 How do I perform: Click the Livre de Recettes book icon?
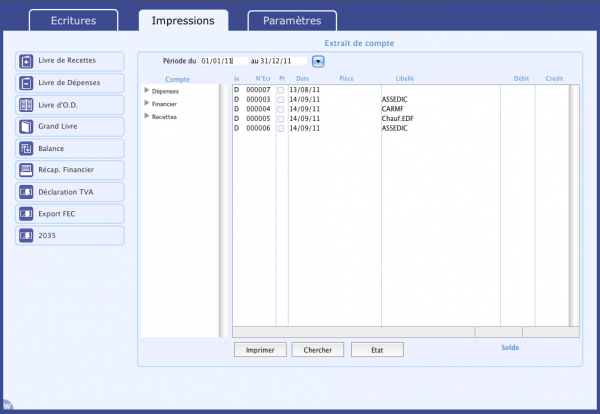click(x=26, y=61)
